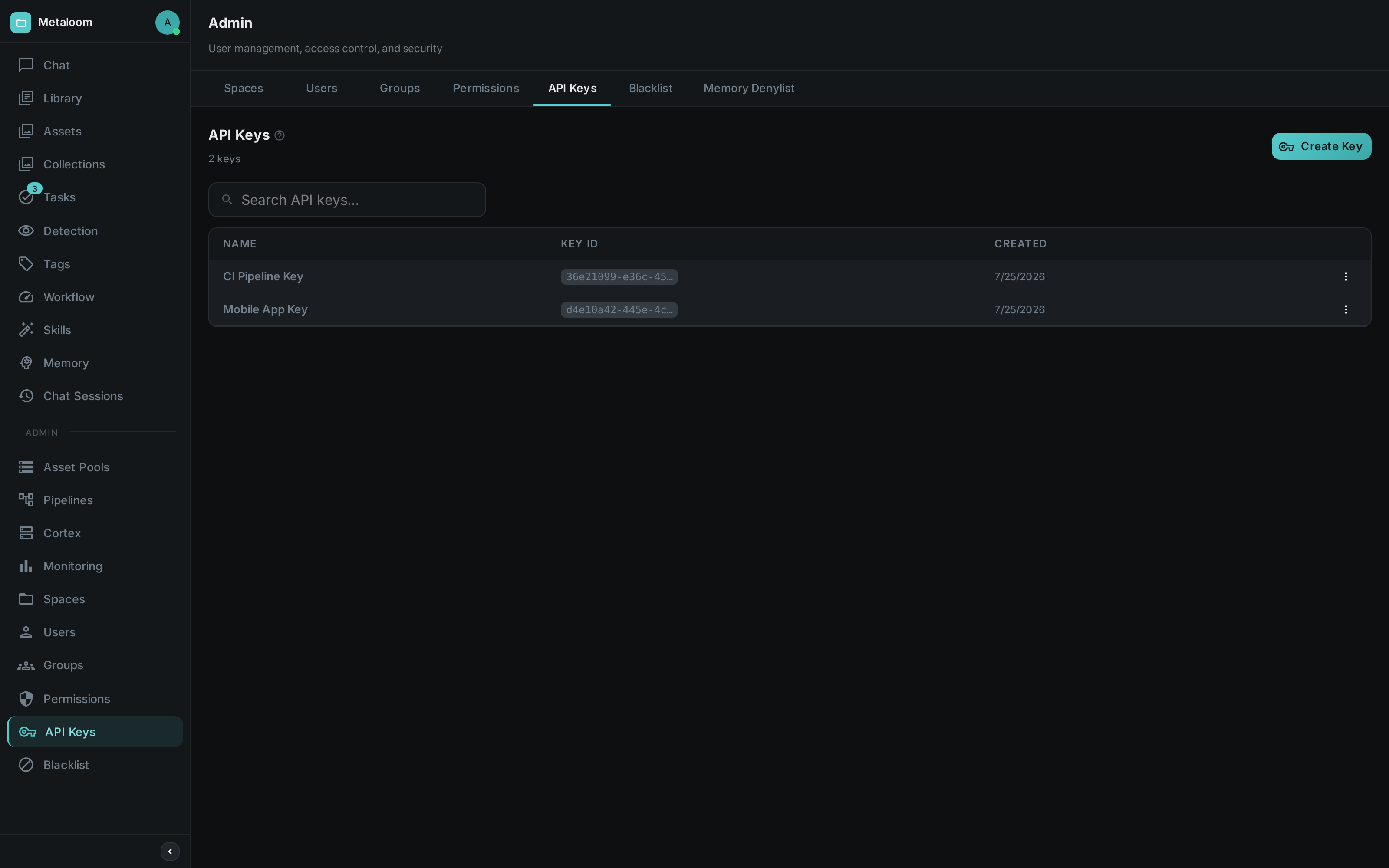The height and width of the screenshot is (868, 1389).
Task: Open the Detection eye icon item
Action: 95,231
